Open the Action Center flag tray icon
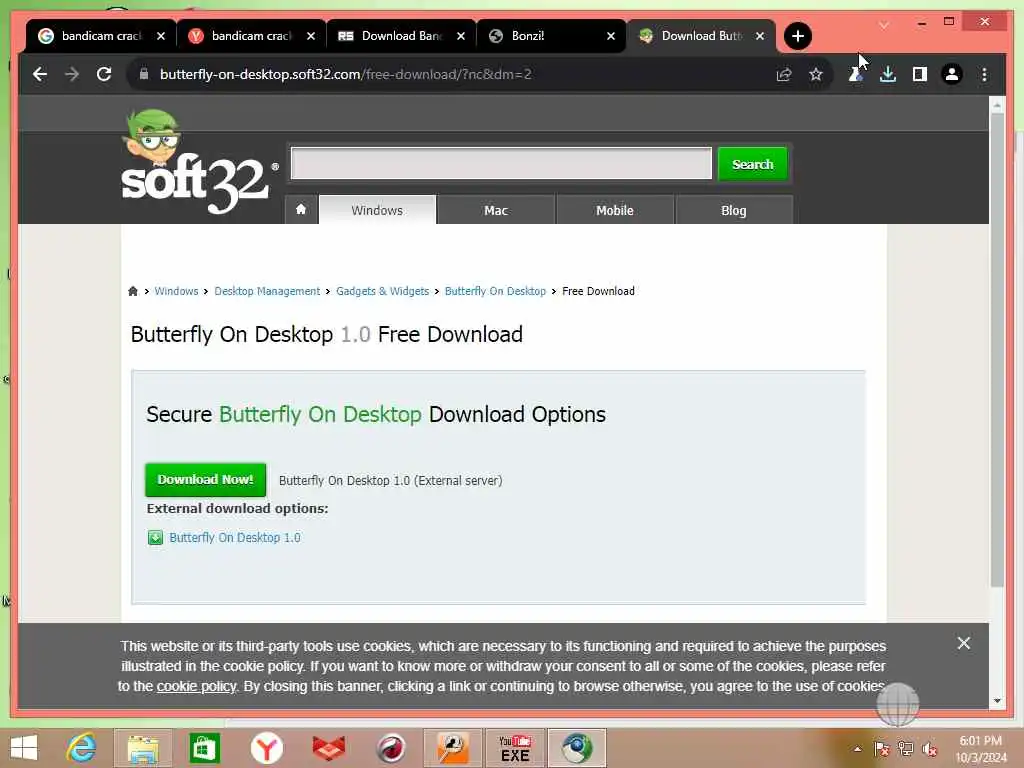Image resolution: width=1024 pixels, height=768 pixels. tap(881, 749)
